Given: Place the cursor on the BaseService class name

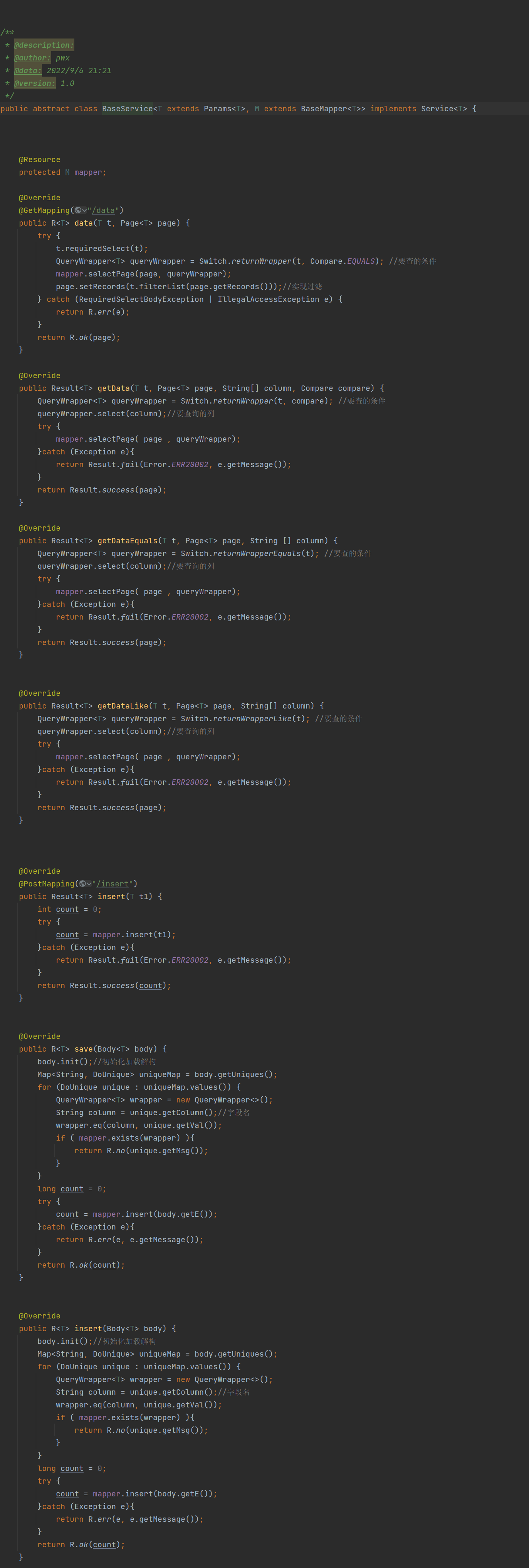Looking at the screenshot, I should [x=127, y=109].
